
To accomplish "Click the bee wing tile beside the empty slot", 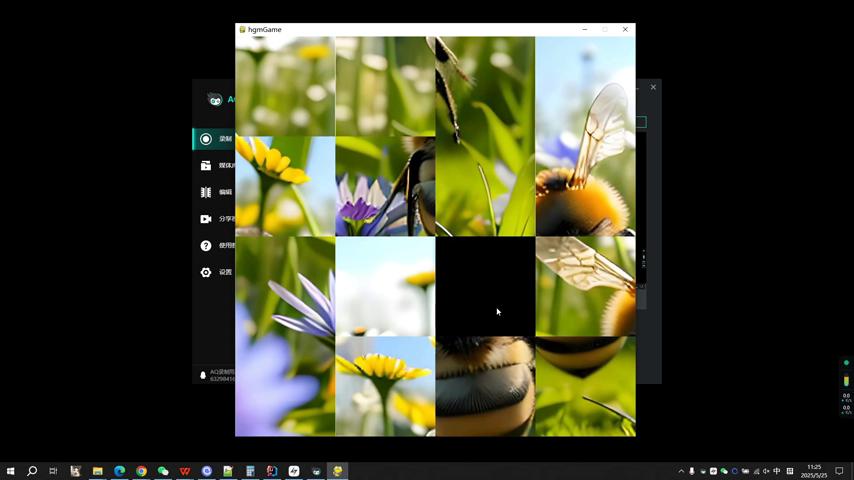I will point(585,286).
